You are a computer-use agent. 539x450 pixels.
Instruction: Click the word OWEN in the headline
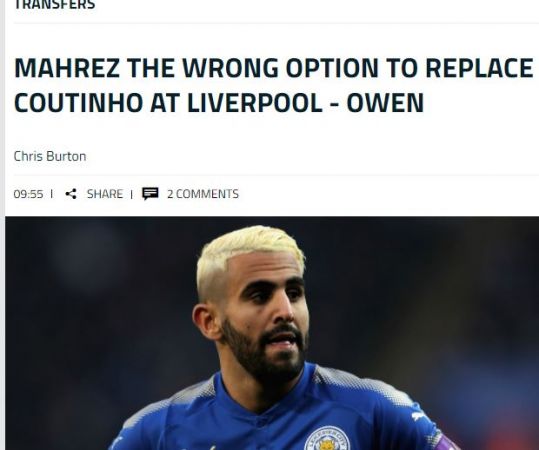(x=385, y=102)
